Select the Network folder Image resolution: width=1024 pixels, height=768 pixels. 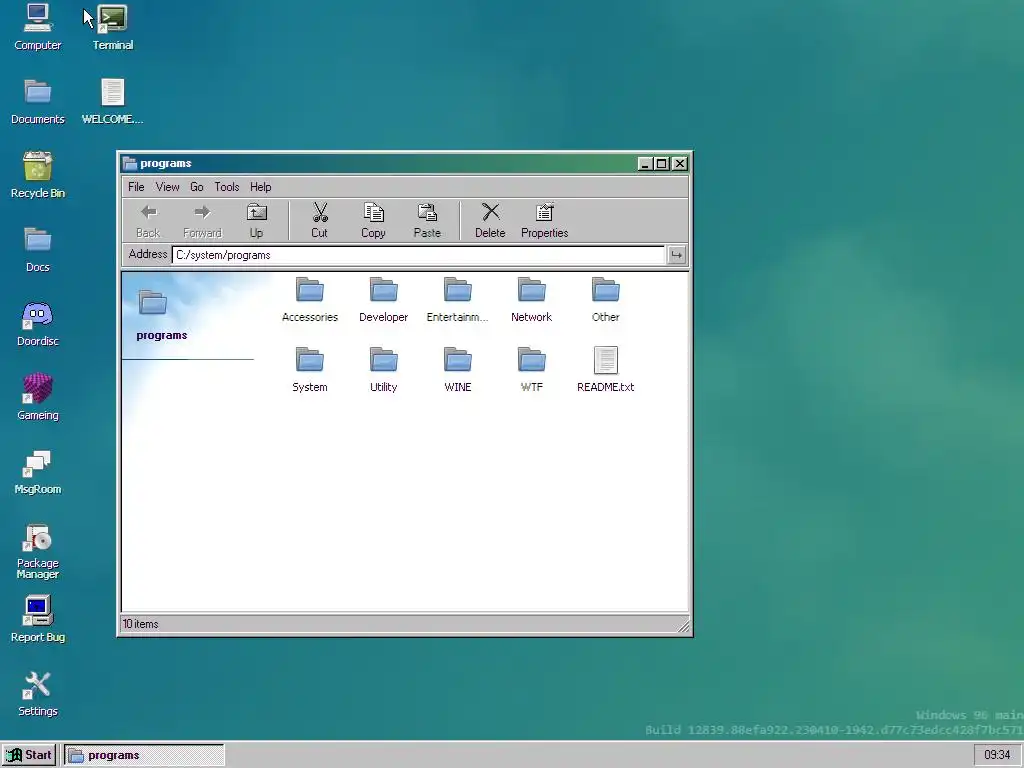coord(531,300)
